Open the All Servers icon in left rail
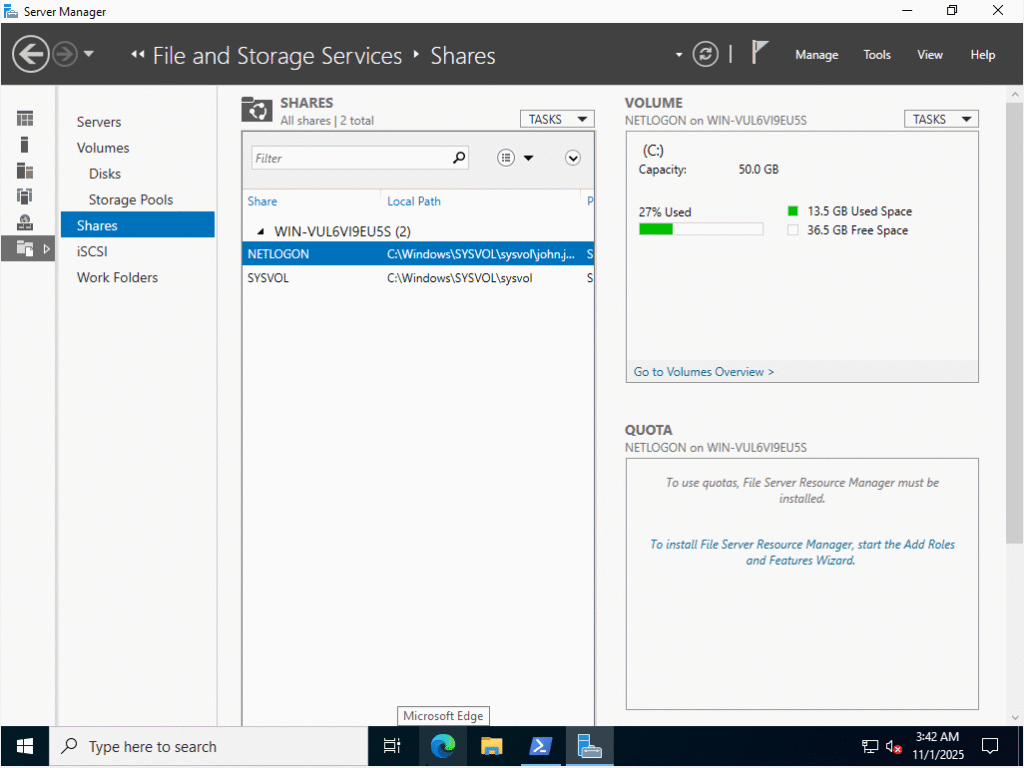Viewport: 1024px width, 768px height. pos(25,171)
